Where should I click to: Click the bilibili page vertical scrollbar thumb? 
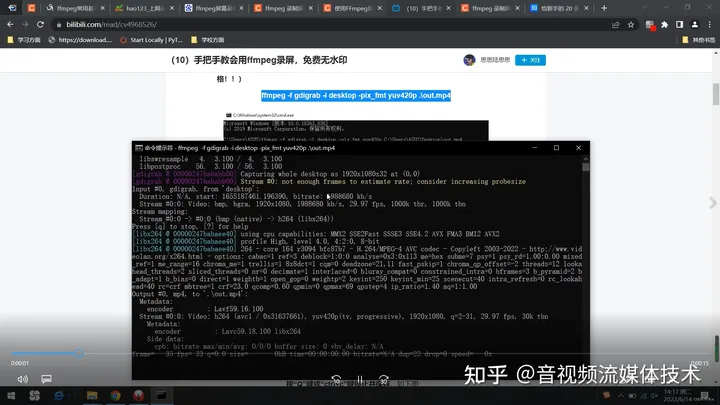[x=716, y=94]
